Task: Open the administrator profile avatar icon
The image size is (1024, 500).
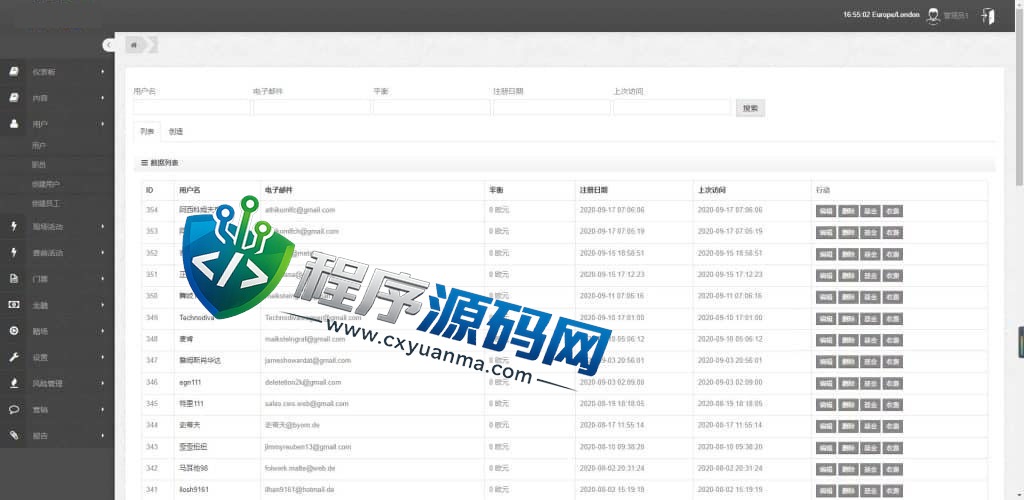Action: pos(933,16)
